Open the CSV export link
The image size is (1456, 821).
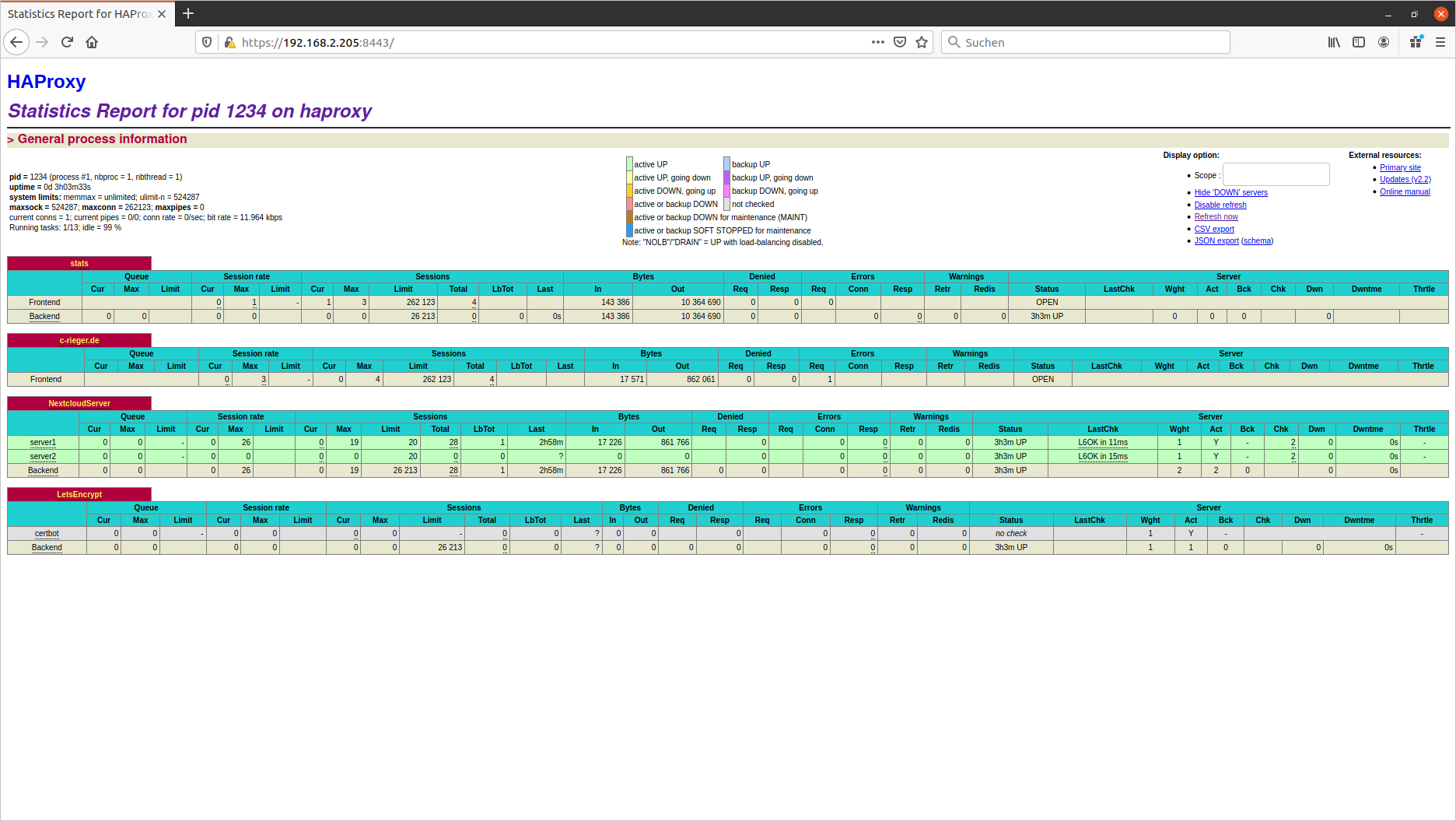click(x=1213, y=229)
